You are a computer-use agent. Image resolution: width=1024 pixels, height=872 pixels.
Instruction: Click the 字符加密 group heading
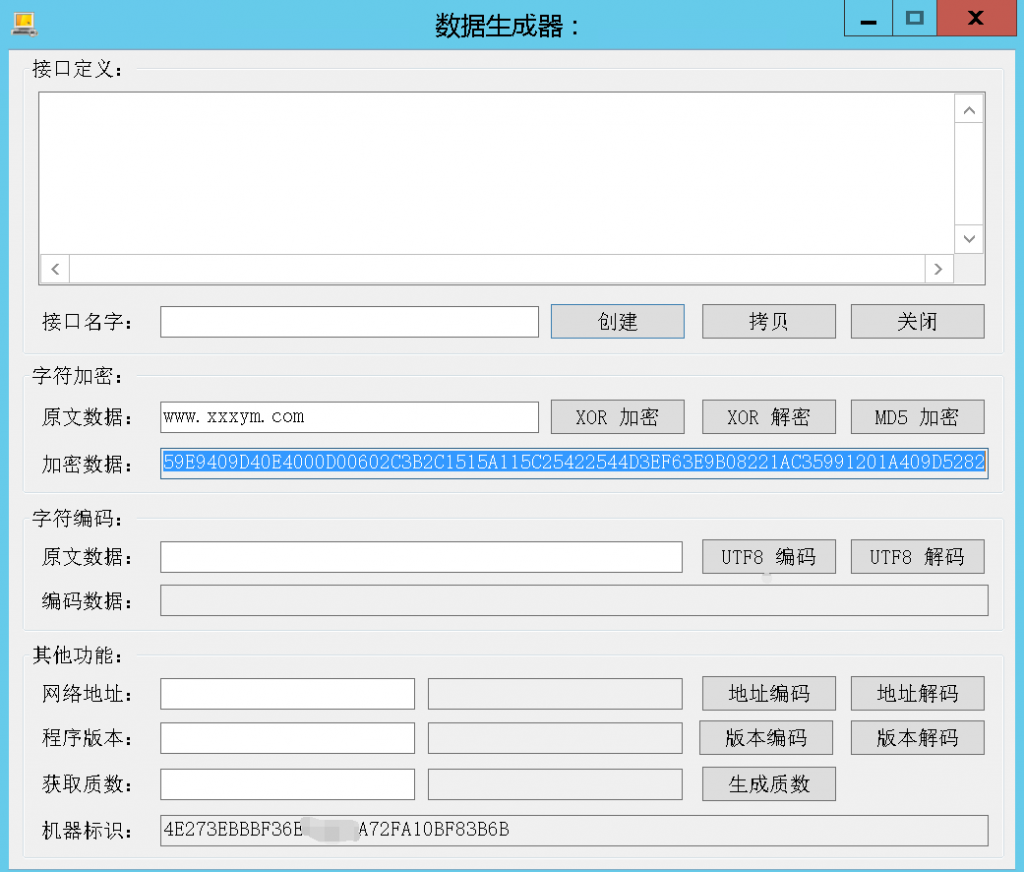(x=77, y=376)
